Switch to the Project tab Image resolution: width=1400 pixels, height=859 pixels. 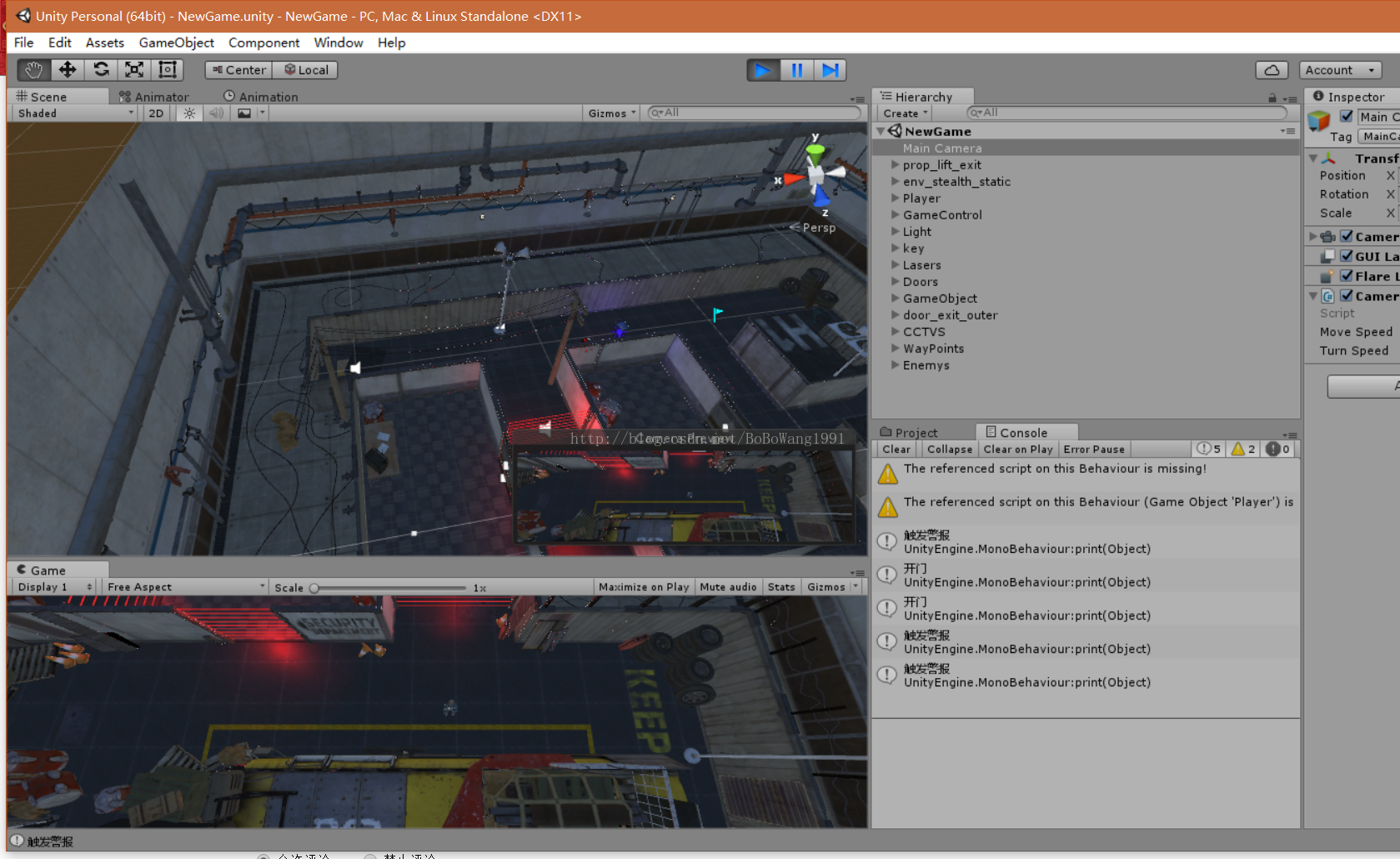pyautogui.click(x=909, y=433)
